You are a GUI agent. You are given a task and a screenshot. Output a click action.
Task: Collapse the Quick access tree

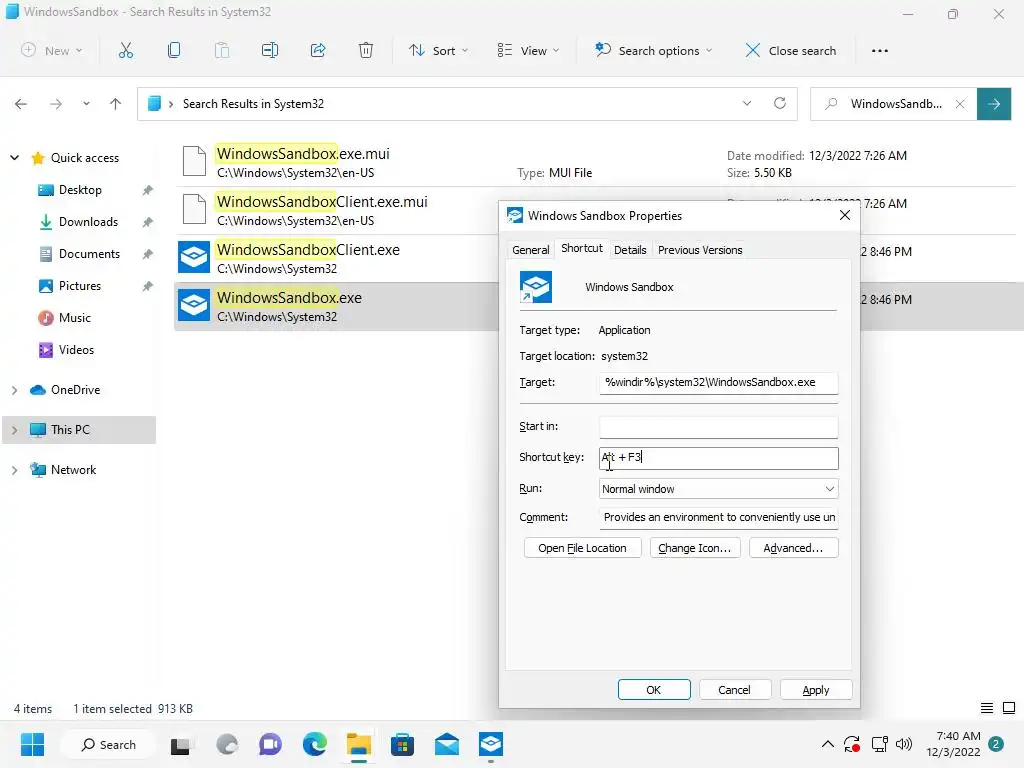pos(14,157)
